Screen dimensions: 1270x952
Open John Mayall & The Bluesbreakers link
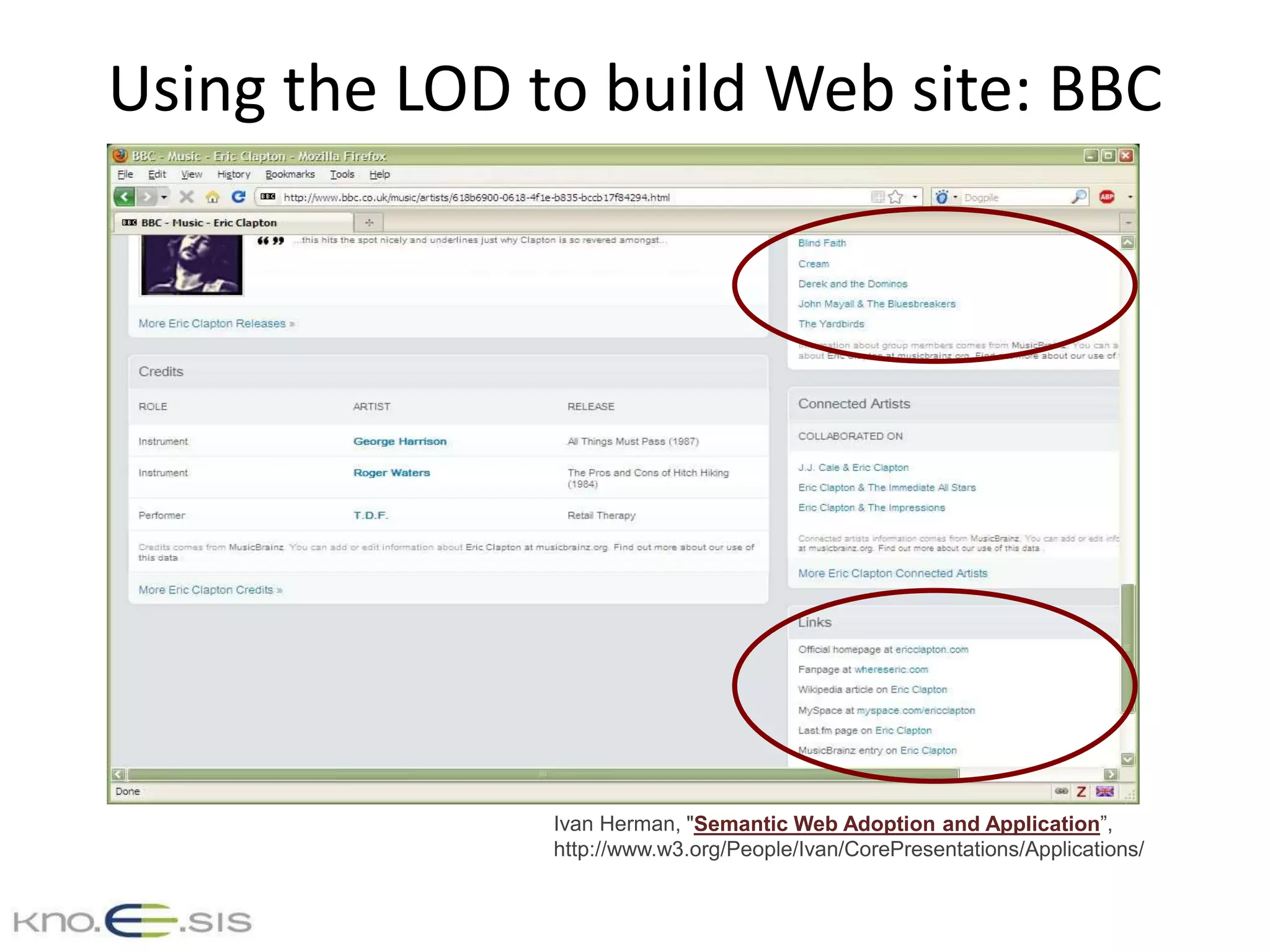[877, 304]
